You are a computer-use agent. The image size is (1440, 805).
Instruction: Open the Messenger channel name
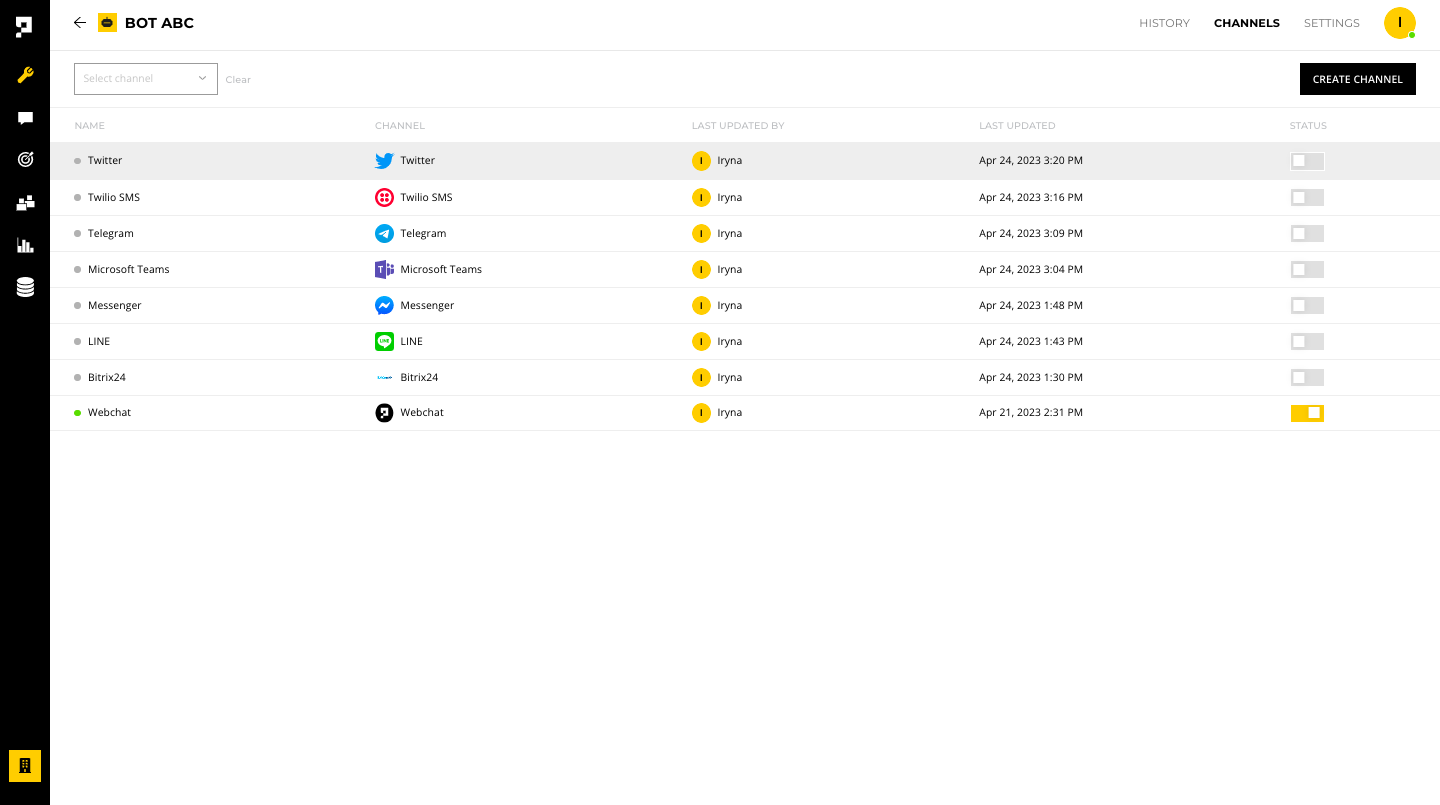tap(115, 305)
